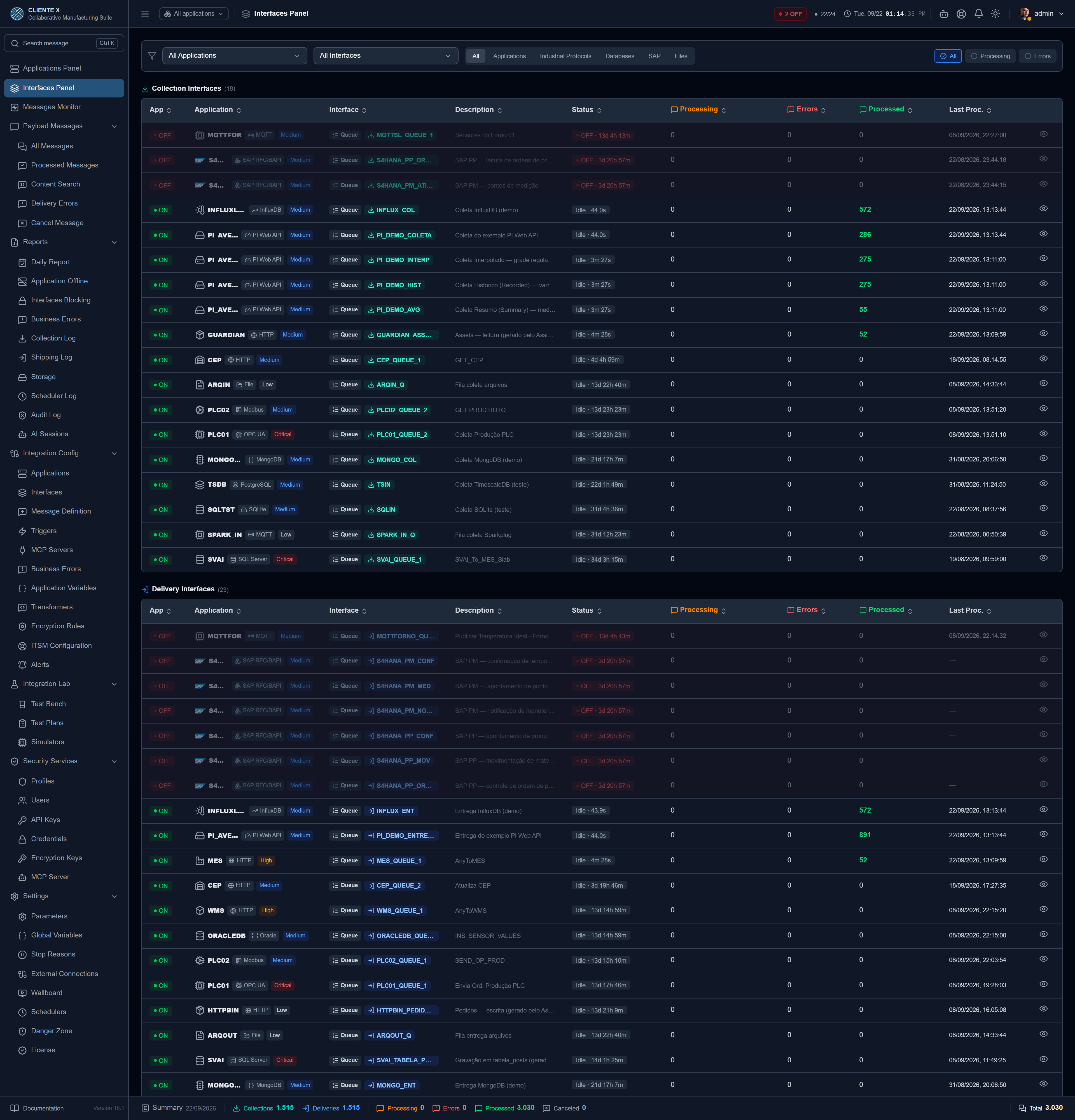Open the notifications bell icon
This screenshot has height=1120, width=1075.
click(x=978, y=14)
